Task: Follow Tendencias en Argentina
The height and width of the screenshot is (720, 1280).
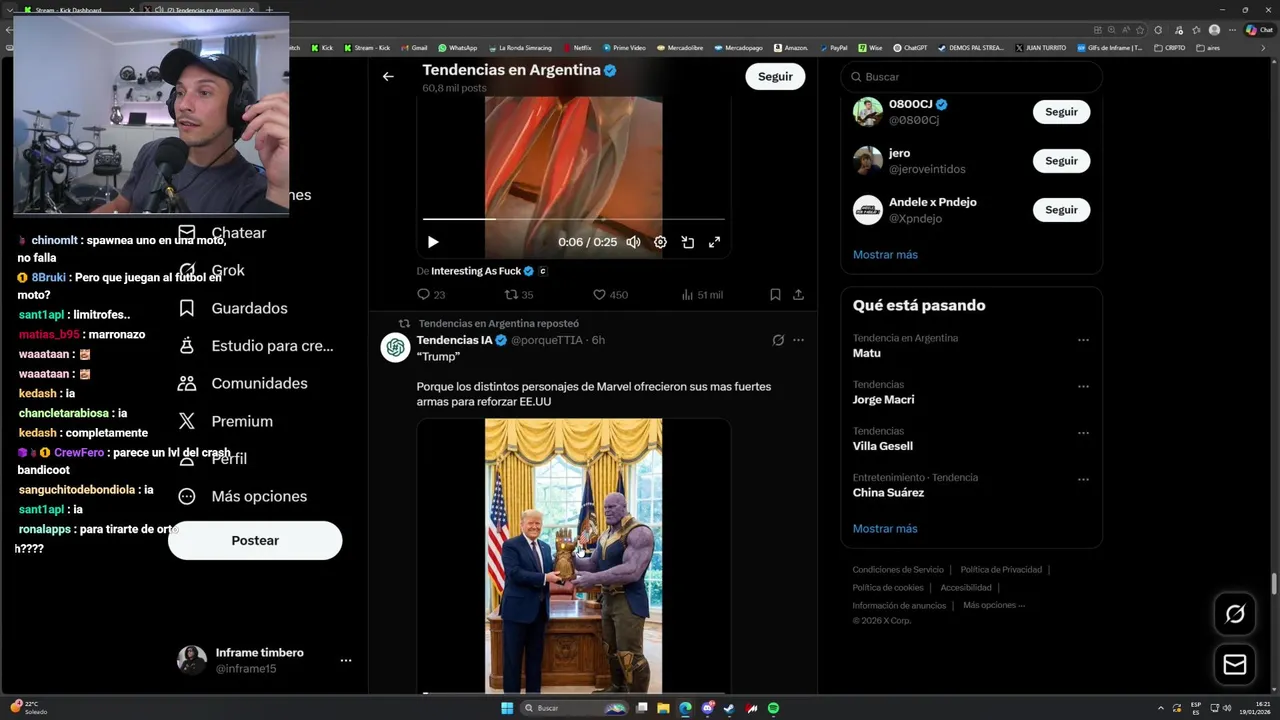Action: (x=775, y=76)
